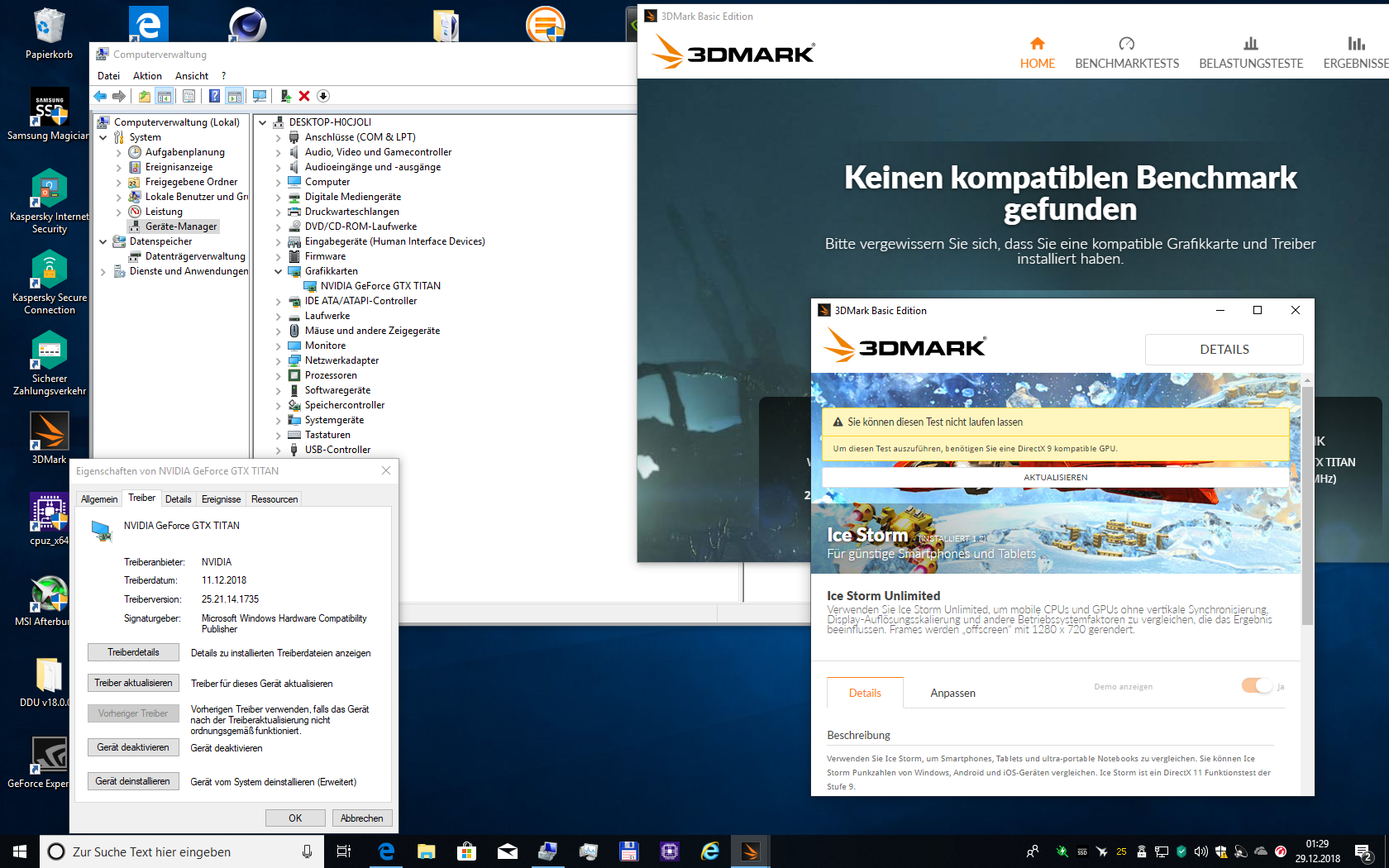
Task: Click the Treiber aktualisieren button
Action: click(133, 683)
